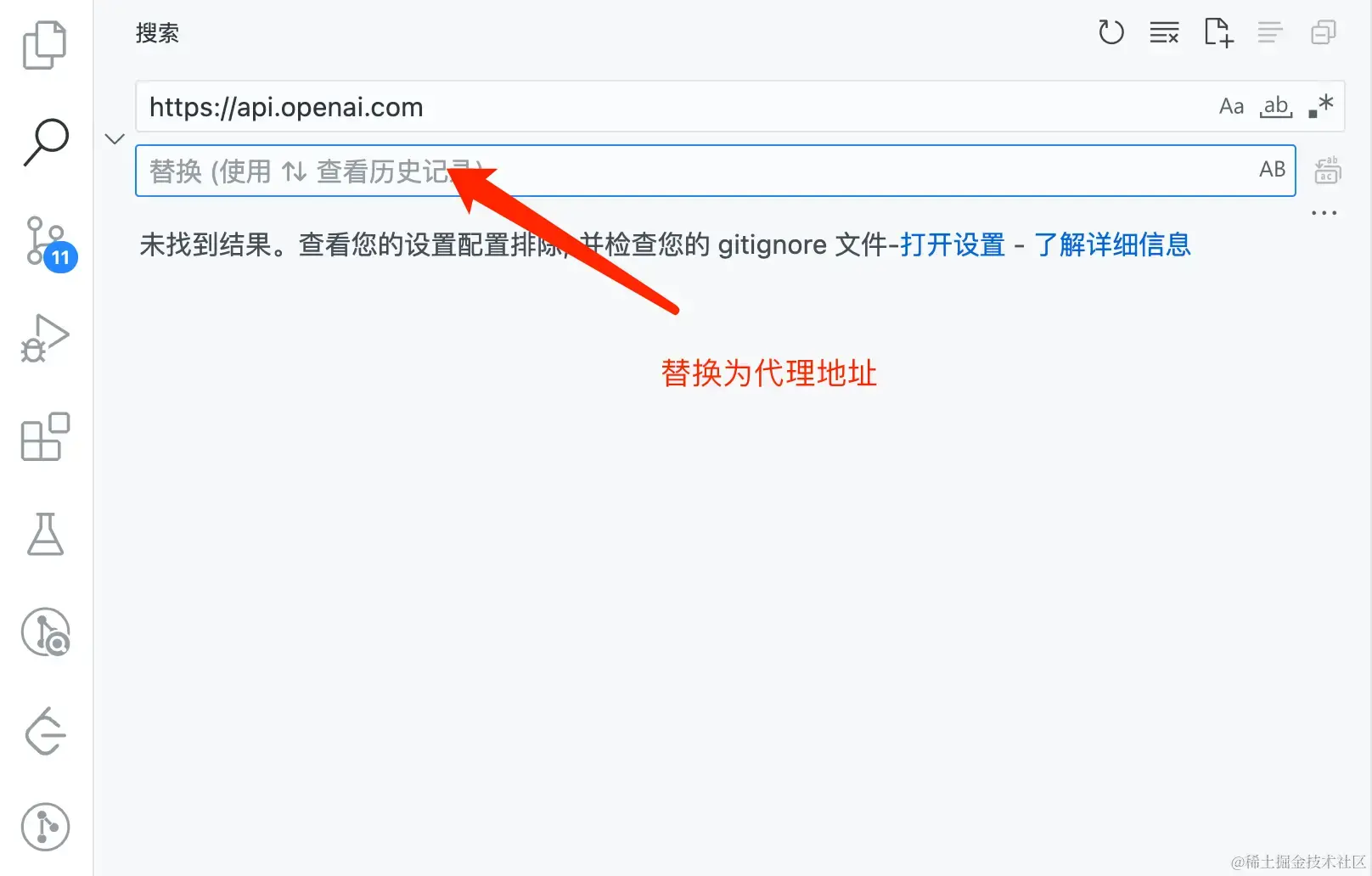Open the Extensions view
The width and height of the screenshot is (1372, 876).
(44, 436)
